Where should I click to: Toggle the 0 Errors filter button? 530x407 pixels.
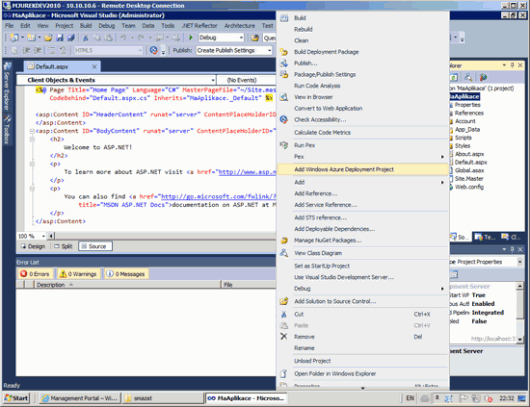[35, 274]
